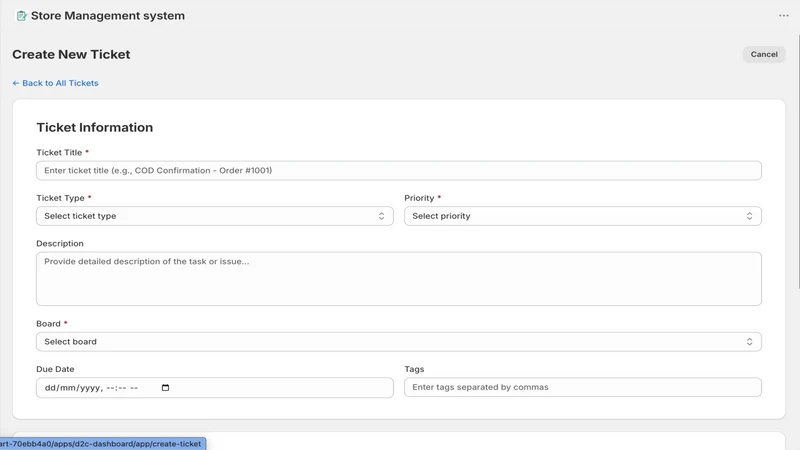The width and height of the screenshot is (800, 450).
Task: Click the page vertical scrollbar
Action: tap(798, 163)
